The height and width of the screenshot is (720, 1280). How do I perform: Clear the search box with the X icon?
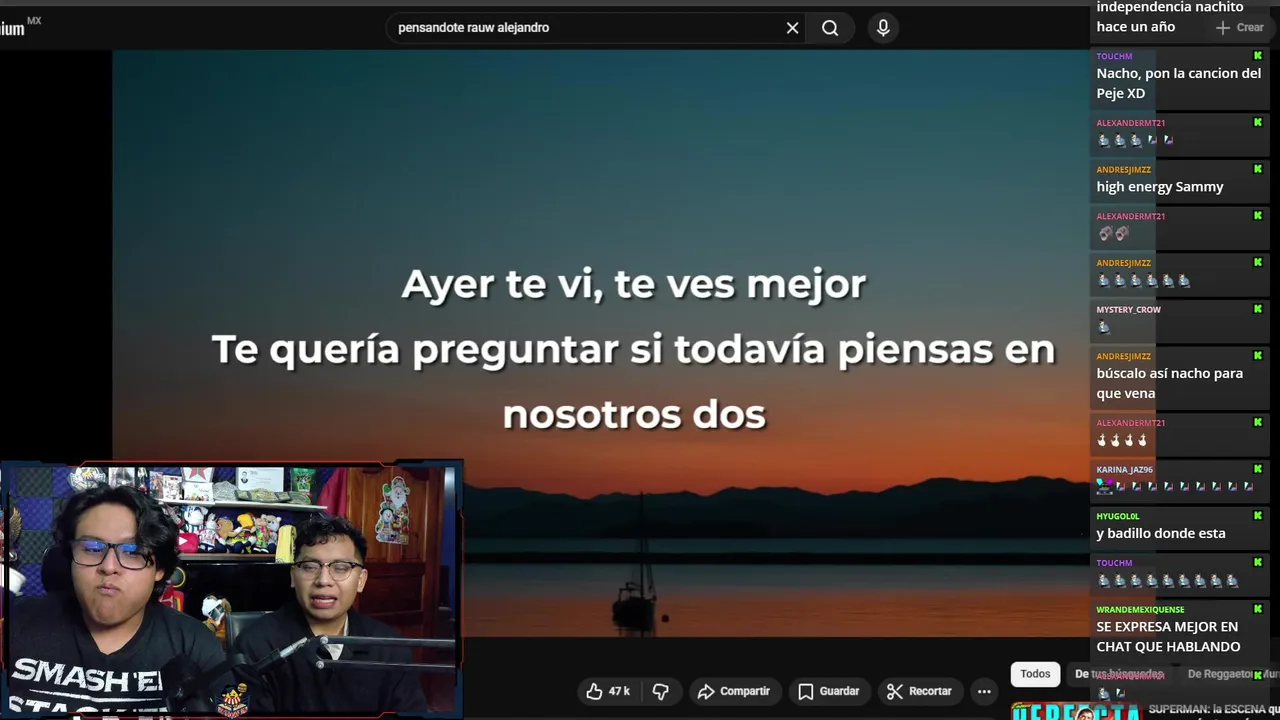pyautogui.click(x=792, y=28)
